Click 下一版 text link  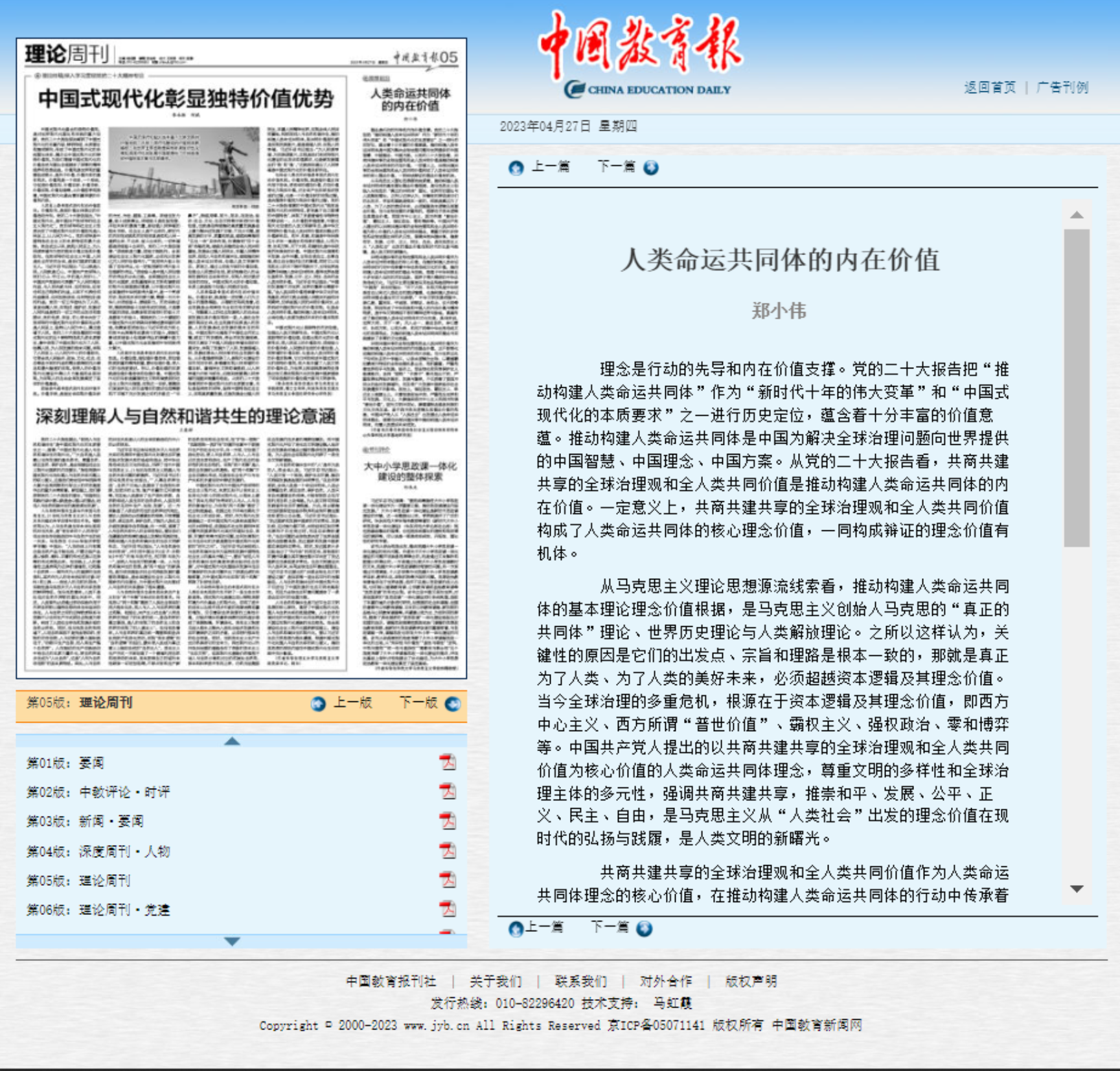coord(418,703)
